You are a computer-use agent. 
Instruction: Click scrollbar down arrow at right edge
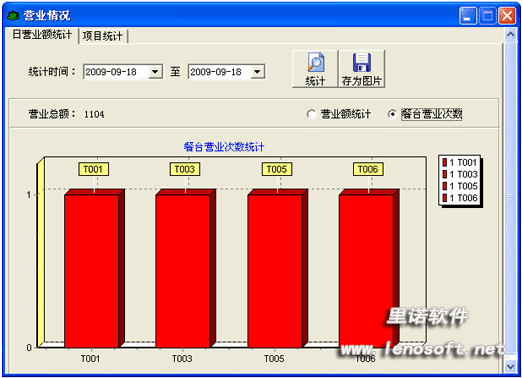pyautogui.click(x=510, y=366)
